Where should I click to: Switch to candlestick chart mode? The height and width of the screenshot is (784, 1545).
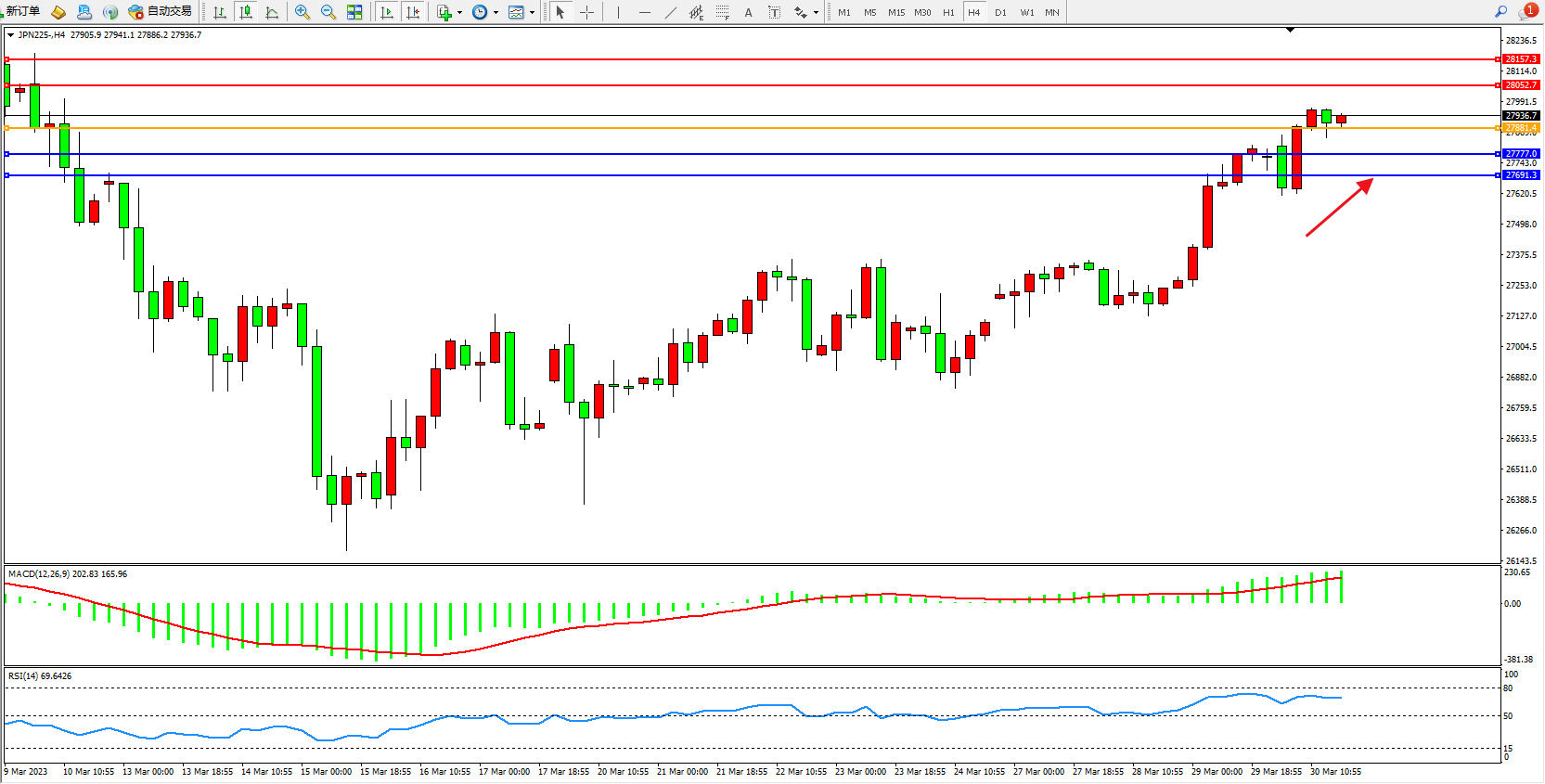coord(246,12)
